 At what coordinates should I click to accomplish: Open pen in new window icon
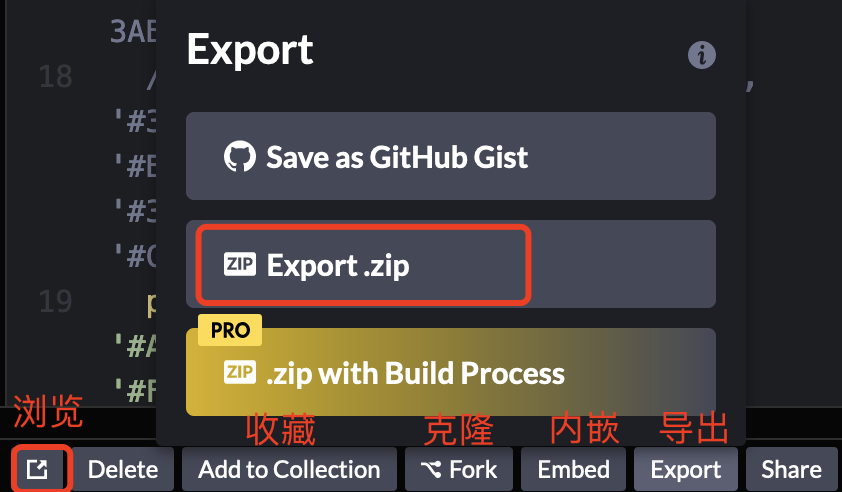[x=38, y=469]
